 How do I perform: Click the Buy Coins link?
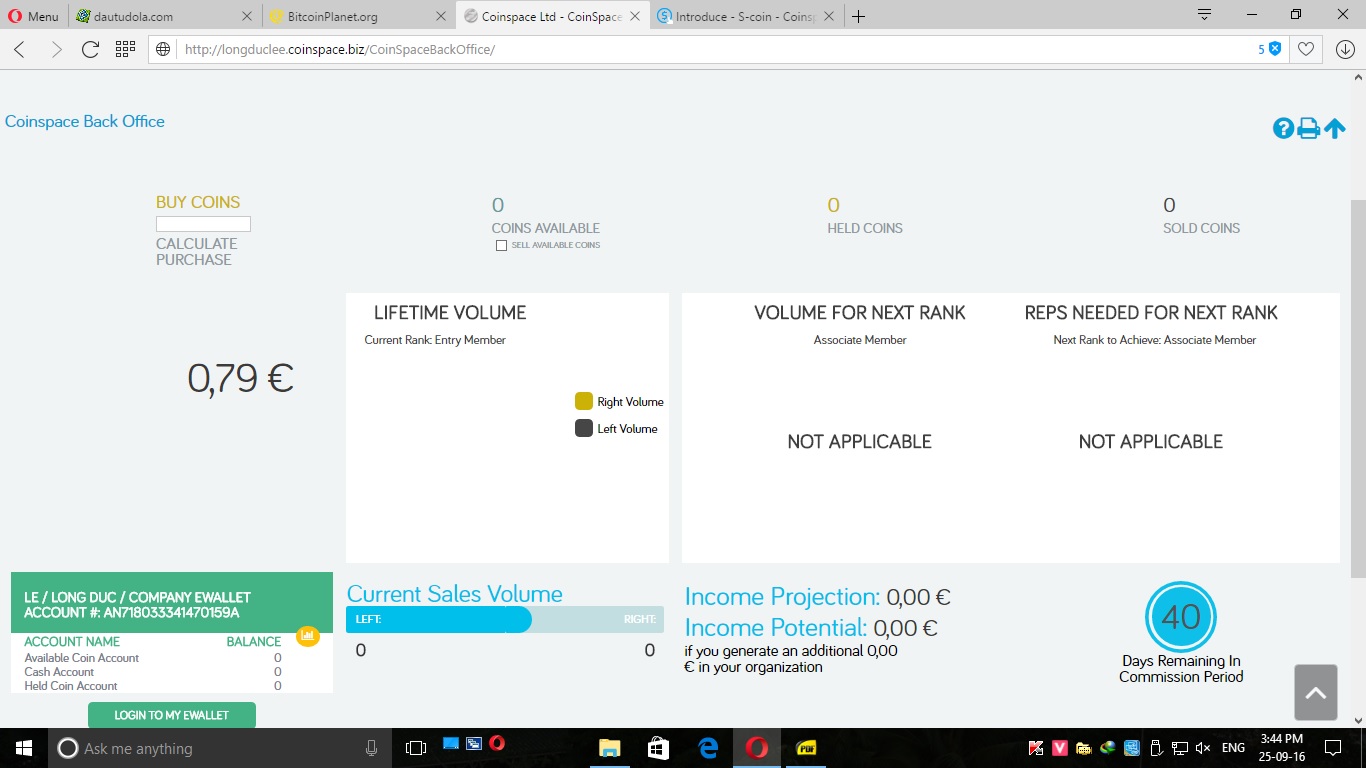point(198,202)
